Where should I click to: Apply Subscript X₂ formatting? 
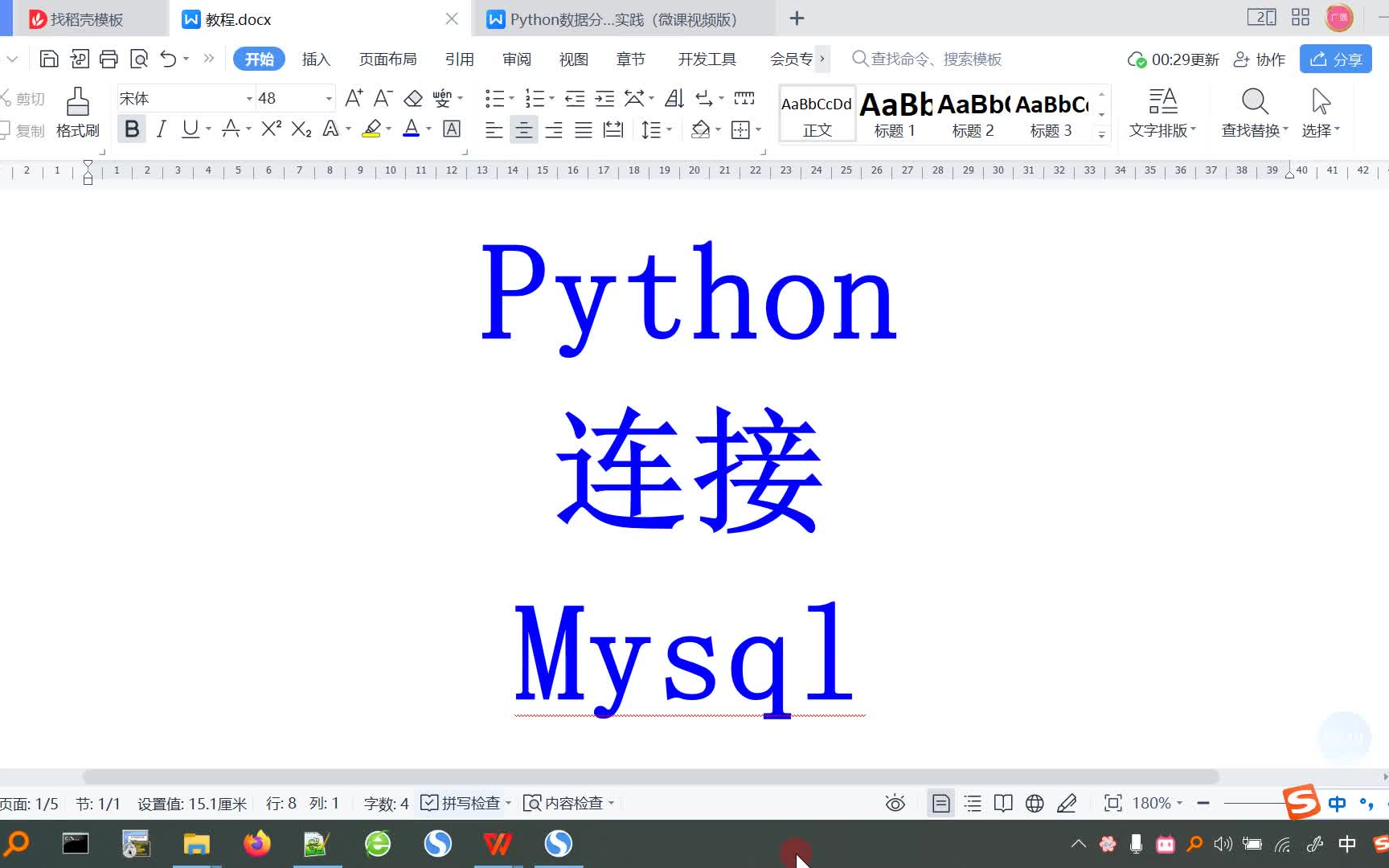[x=301, y=129]
